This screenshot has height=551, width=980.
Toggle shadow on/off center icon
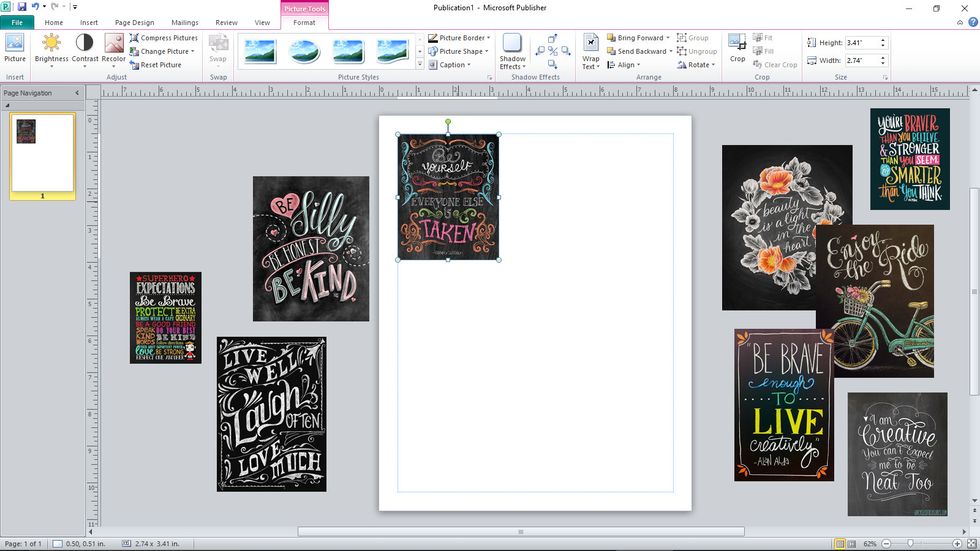pyautogui.click(x=552, y=51)
